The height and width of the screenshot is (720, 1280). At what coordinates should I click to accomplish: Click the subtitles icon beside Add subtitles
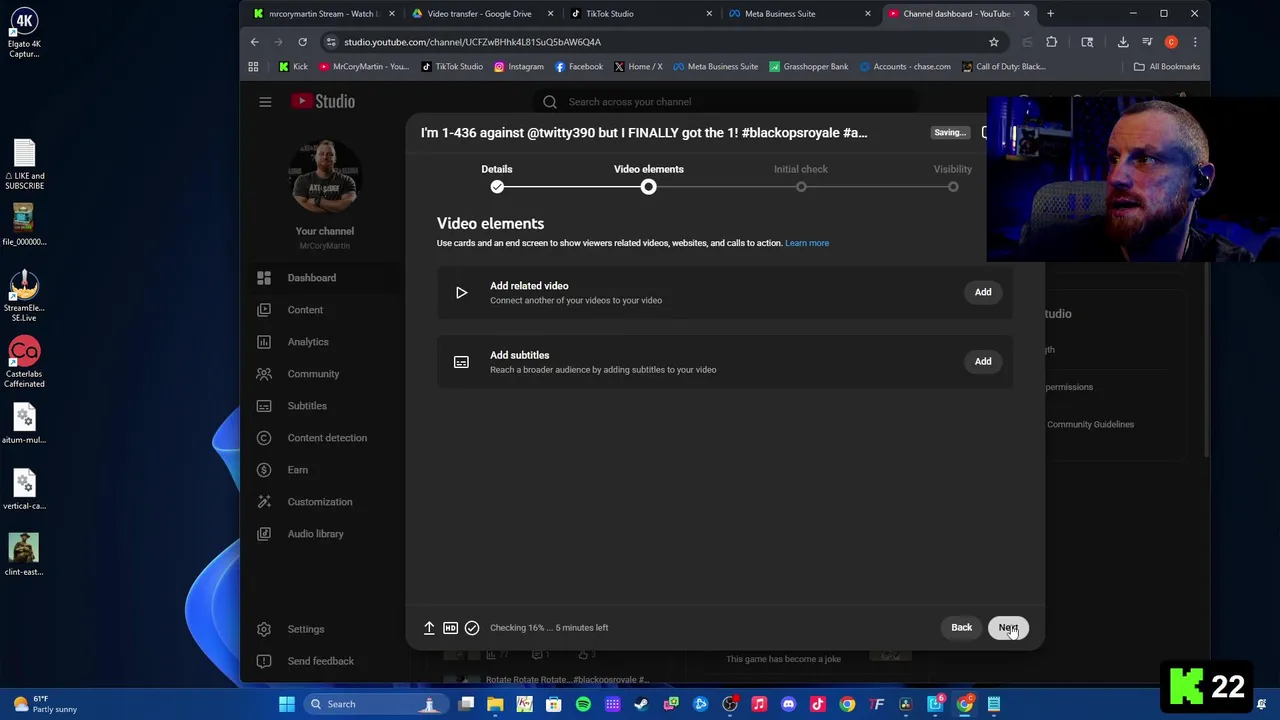coord(461,362)
